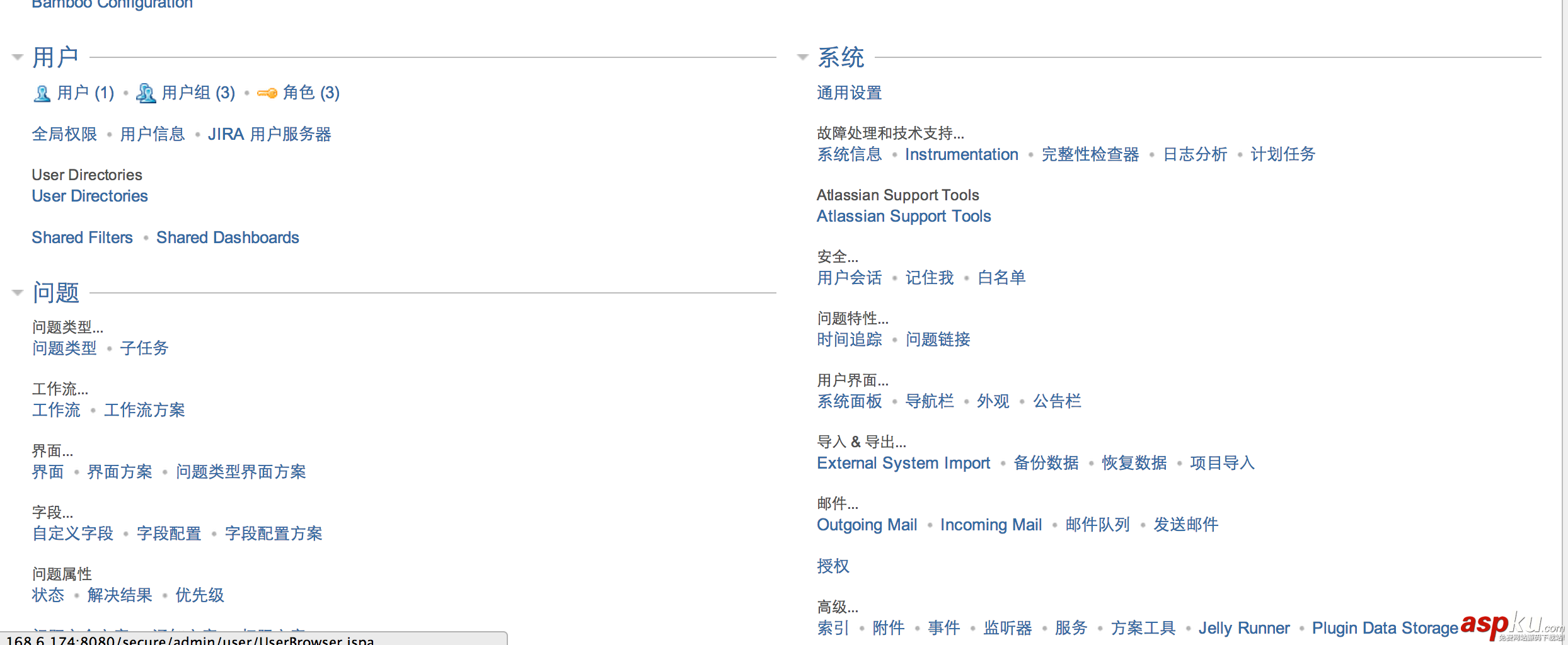1568x645 pixels.
Task: Click the user group icon beside 用户组 (3)
Action: point(146,93)
